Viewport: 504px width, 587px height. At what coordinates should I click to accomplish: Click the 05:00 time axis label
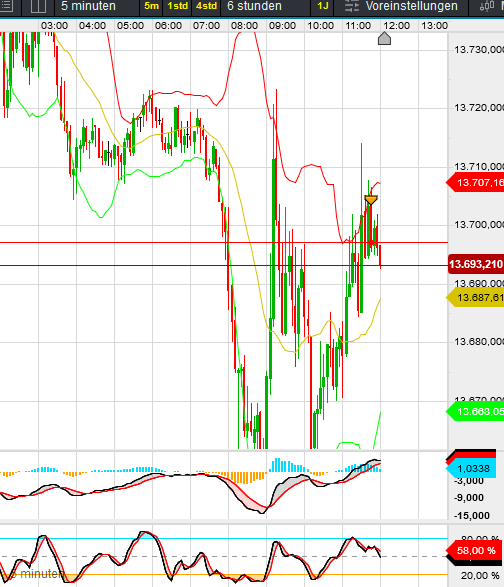click(x=130, y=26)
